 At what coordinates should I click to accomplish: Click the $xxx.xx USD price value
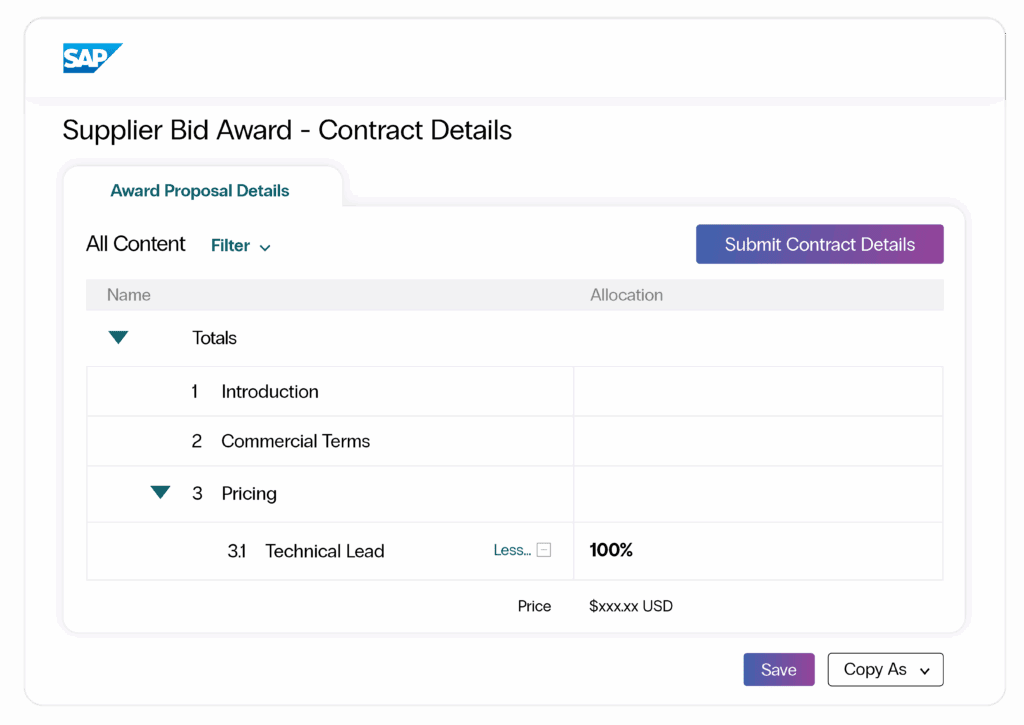tap(630, 606)
